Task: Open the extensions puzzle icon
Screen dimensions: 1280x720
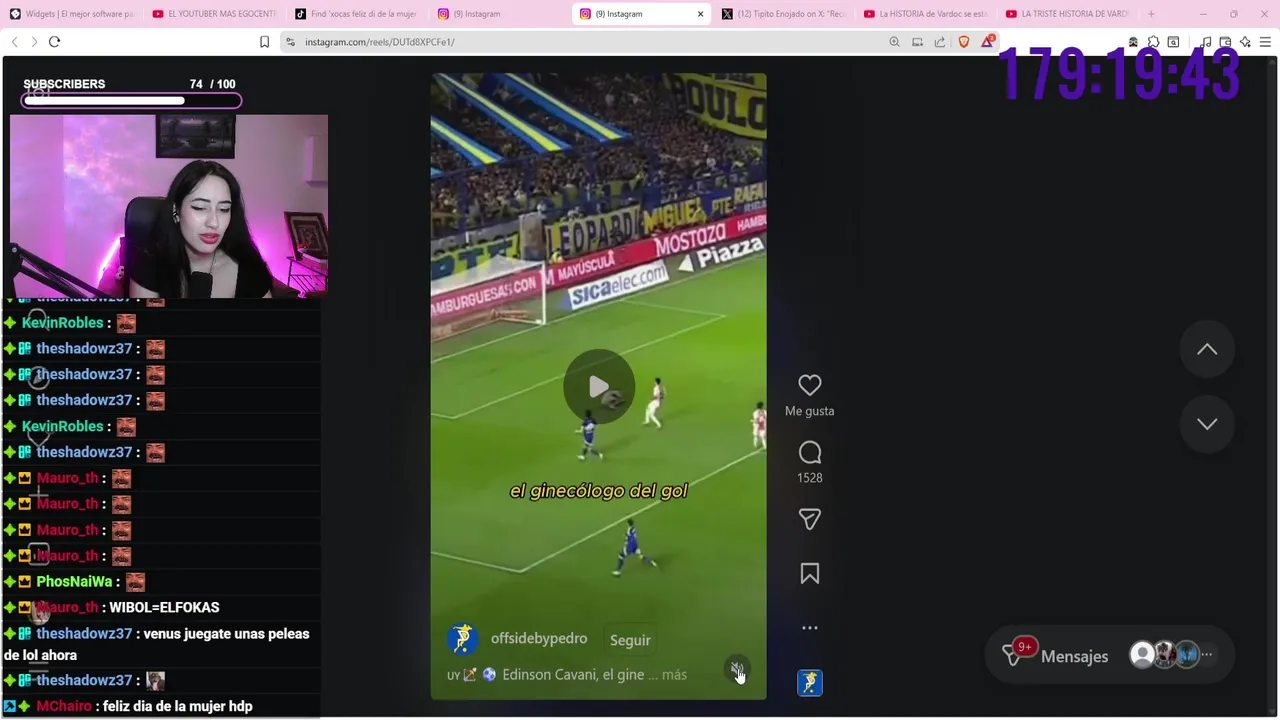Action: (1153, 42)
